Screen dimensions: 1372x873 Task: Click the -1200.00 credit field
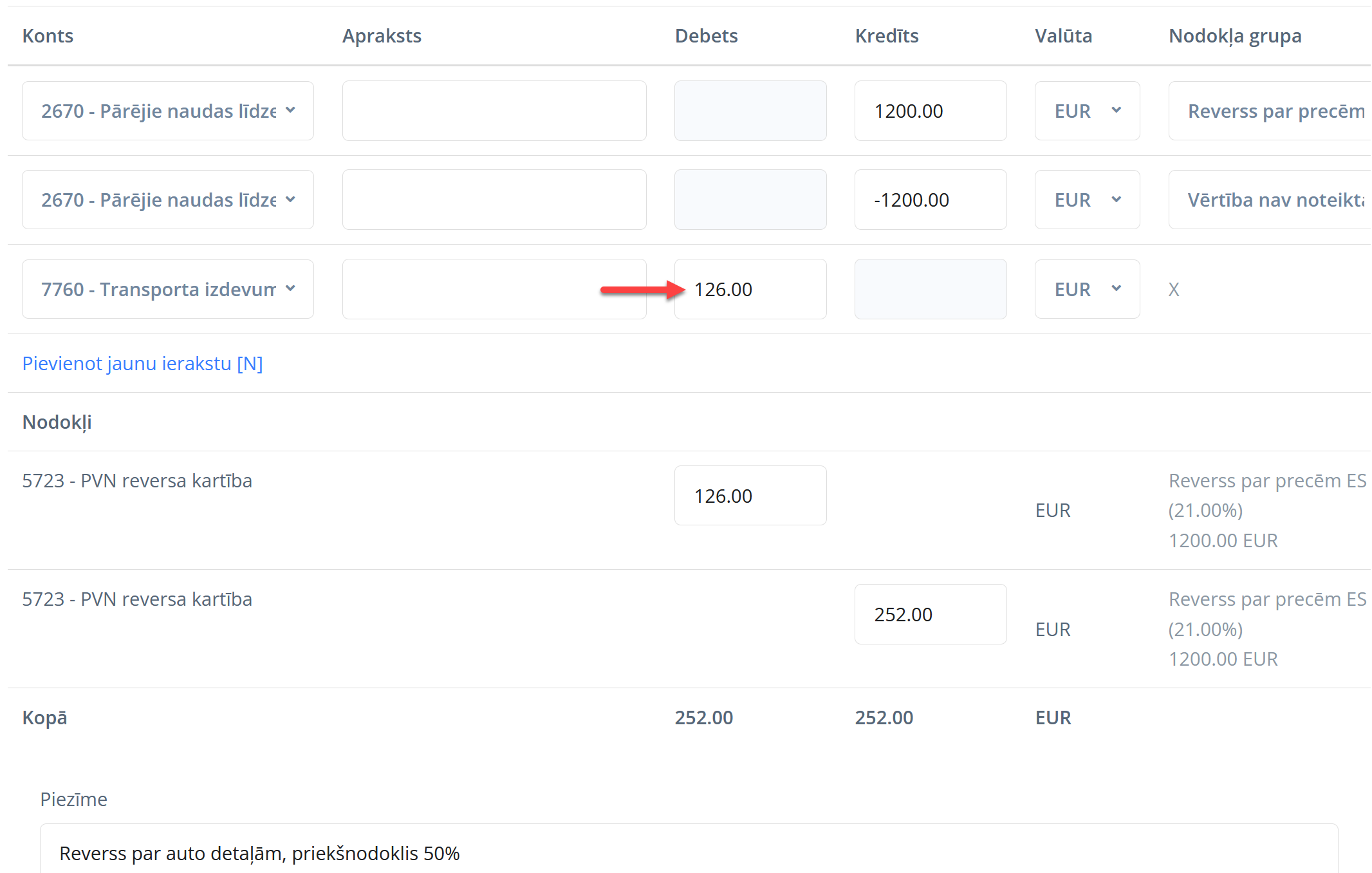pos(930,200)
